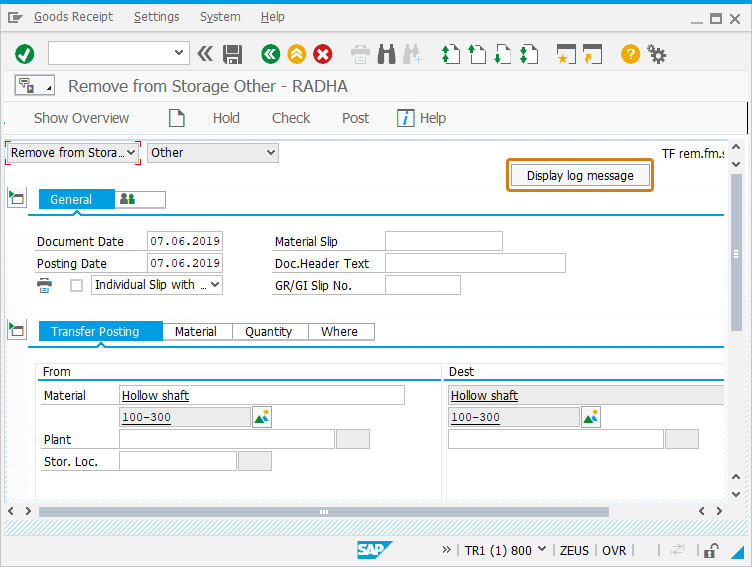752x567 pixels.
Task: Open the System menu
Action: tap(220, 17)
